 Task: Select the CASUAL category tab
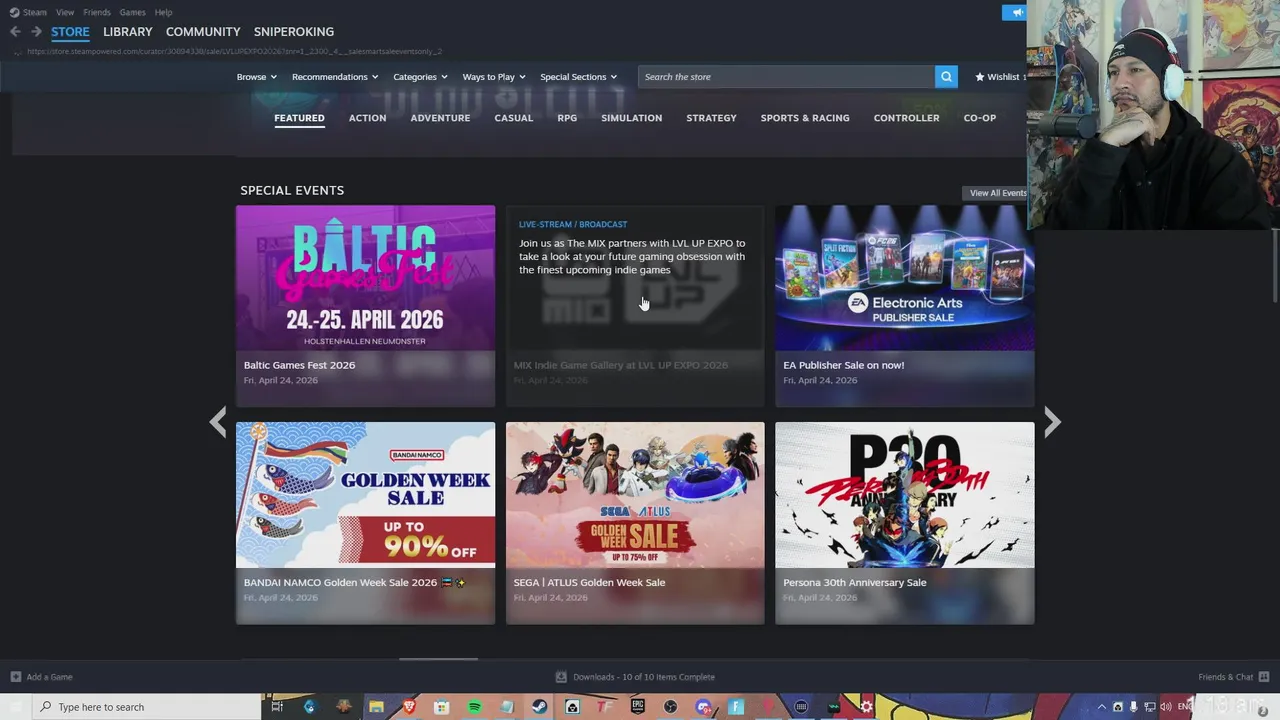(514, 118)
